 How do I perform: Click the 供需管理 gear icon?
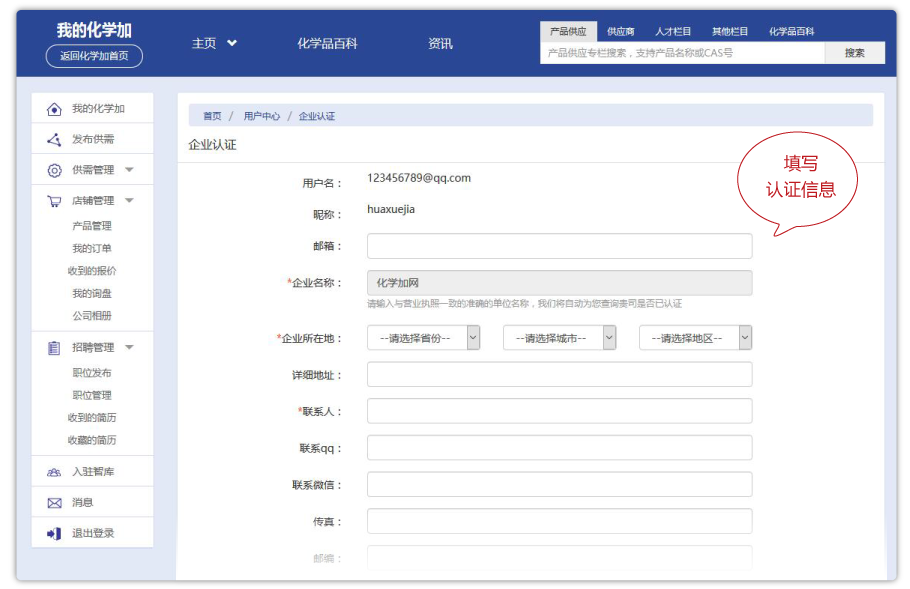[x=54, y=170]
